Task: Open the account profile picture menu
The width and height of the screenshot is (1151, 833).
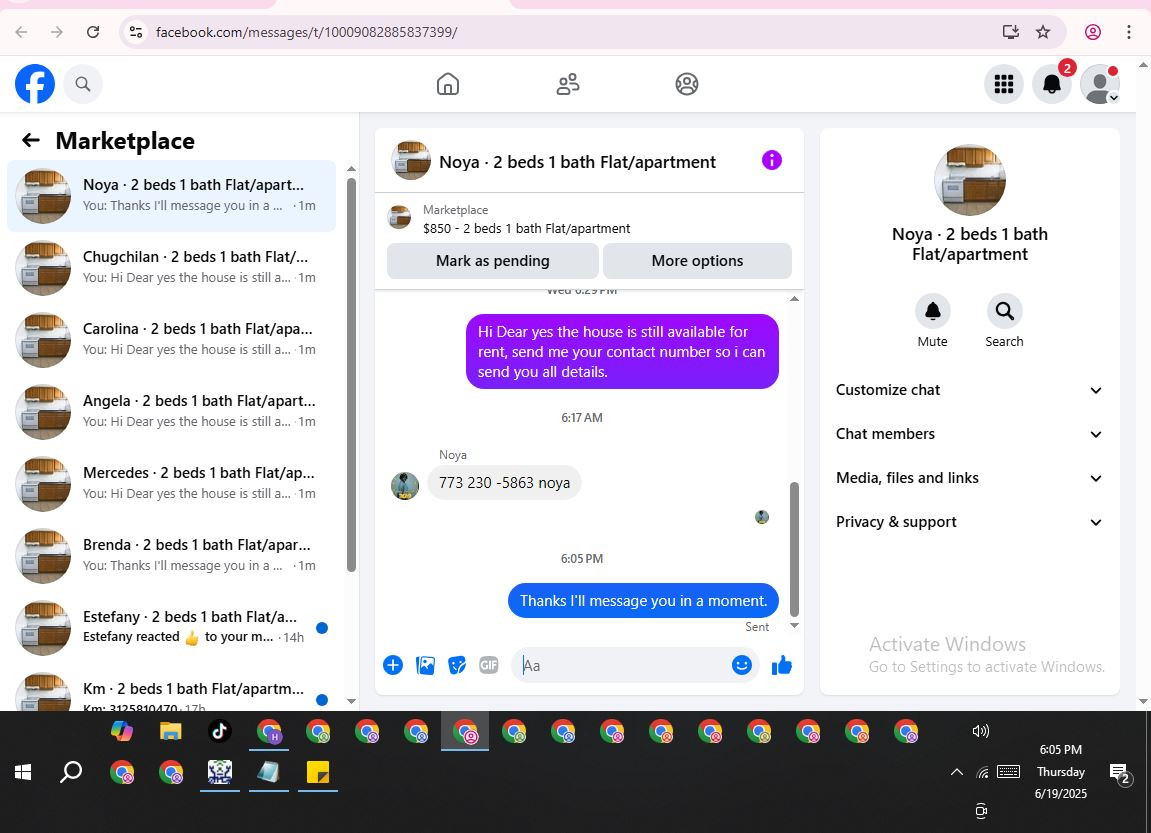Action: click(1100, 84)
